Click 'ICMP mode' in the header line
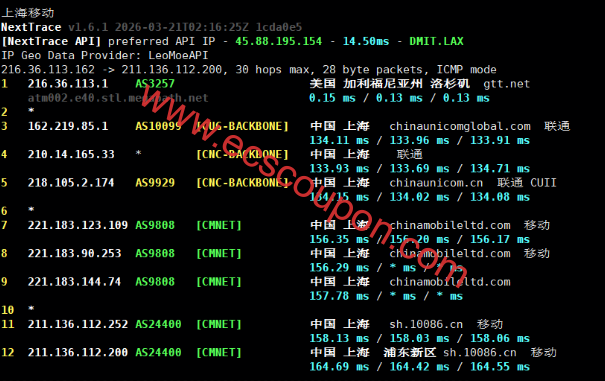The image size is (605, 381). [x=466, y=69]
